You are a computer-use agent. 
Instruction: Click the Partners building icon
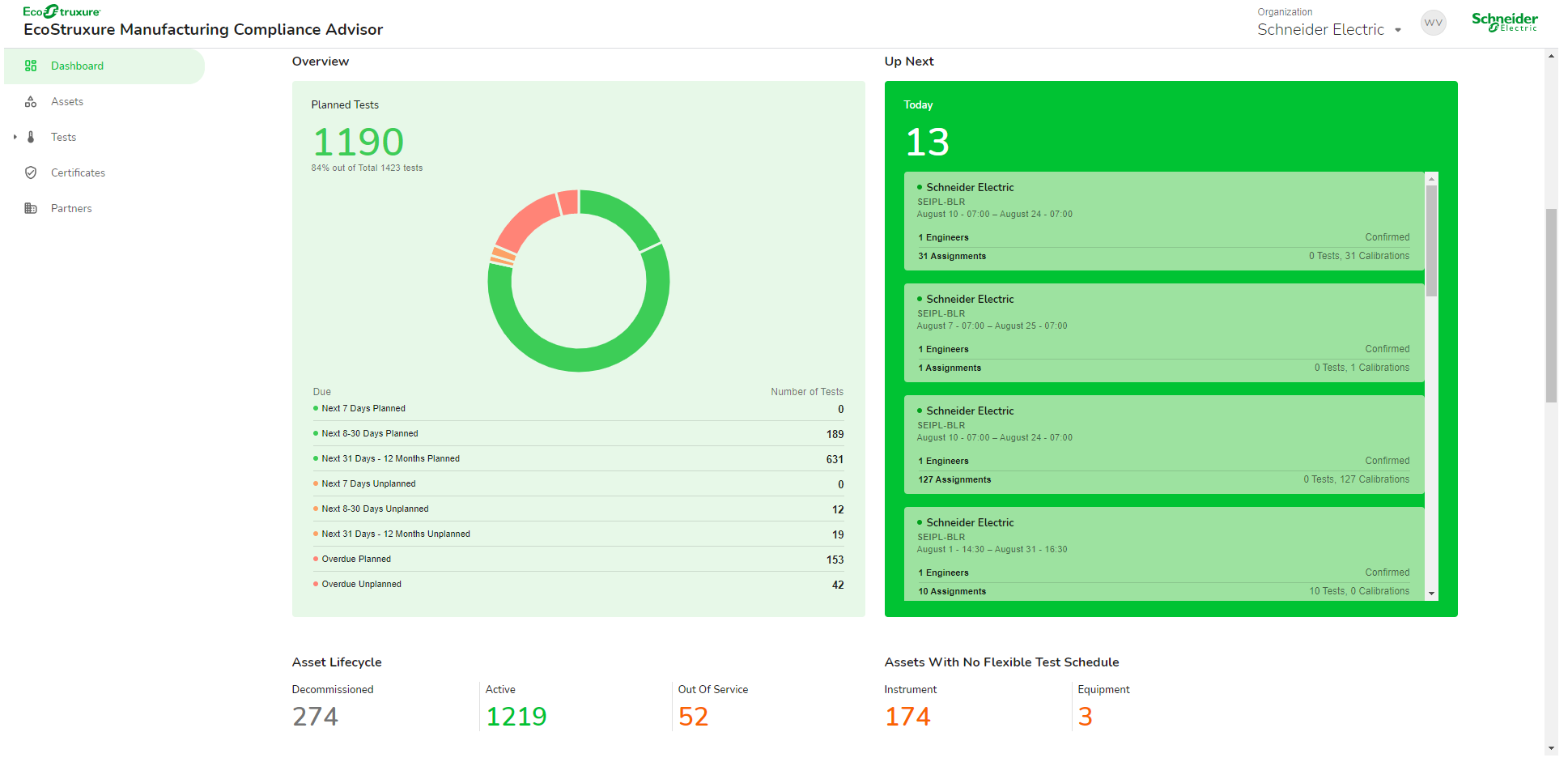pos(31,208)
